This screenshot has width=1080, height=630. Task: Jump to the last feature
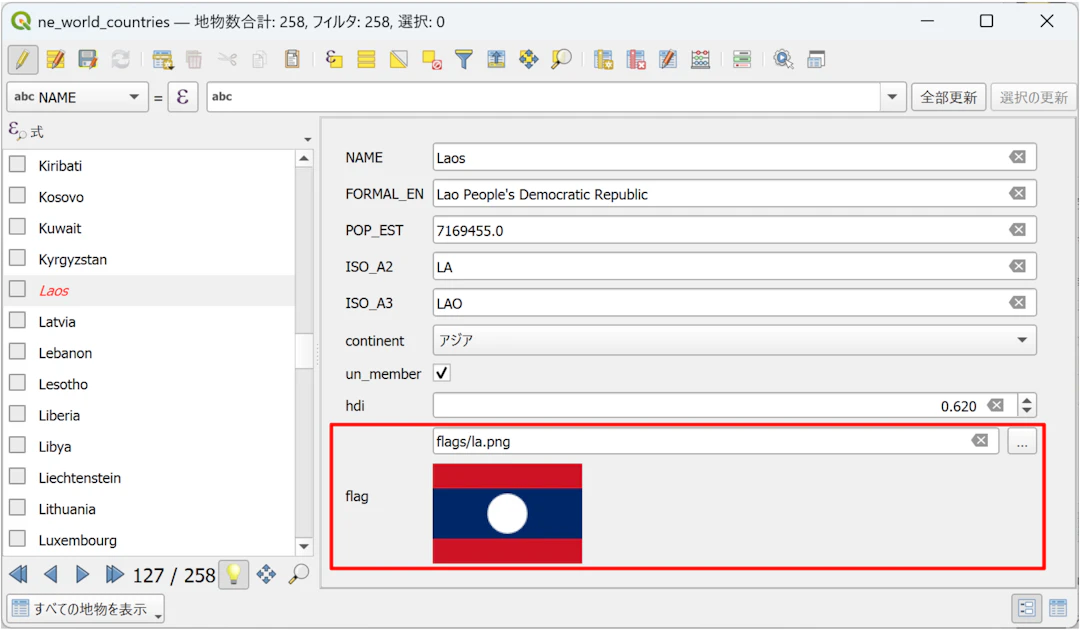click(x=114, y=574)
